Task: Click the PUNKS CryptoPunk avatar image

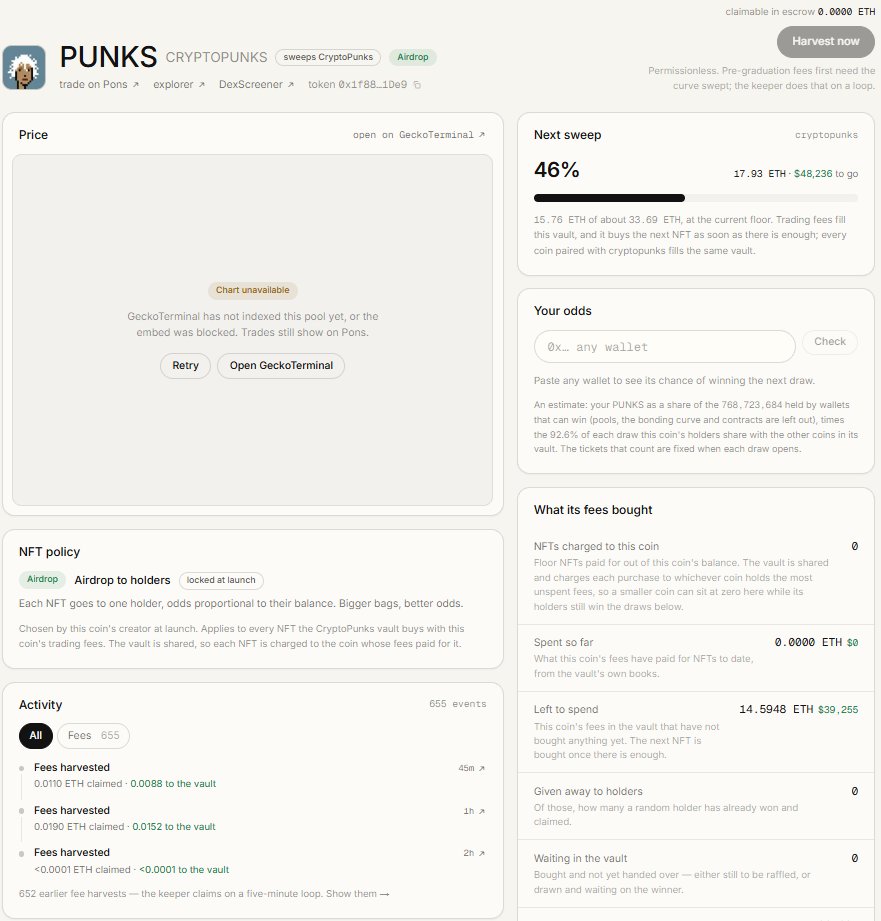Action: pyautogui.click(x=24, y=68)
